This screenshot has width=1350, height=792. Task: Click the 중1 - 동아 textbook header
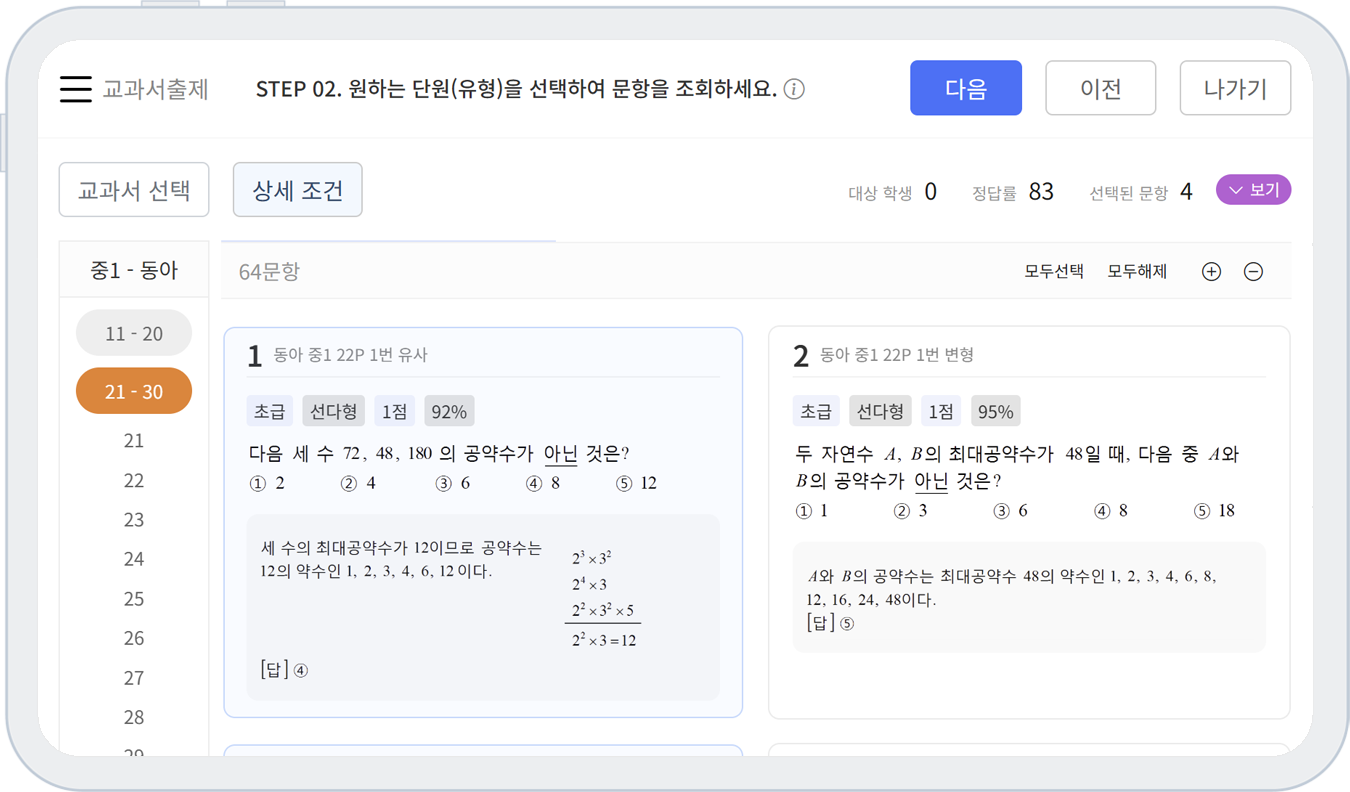click(134, 270)
